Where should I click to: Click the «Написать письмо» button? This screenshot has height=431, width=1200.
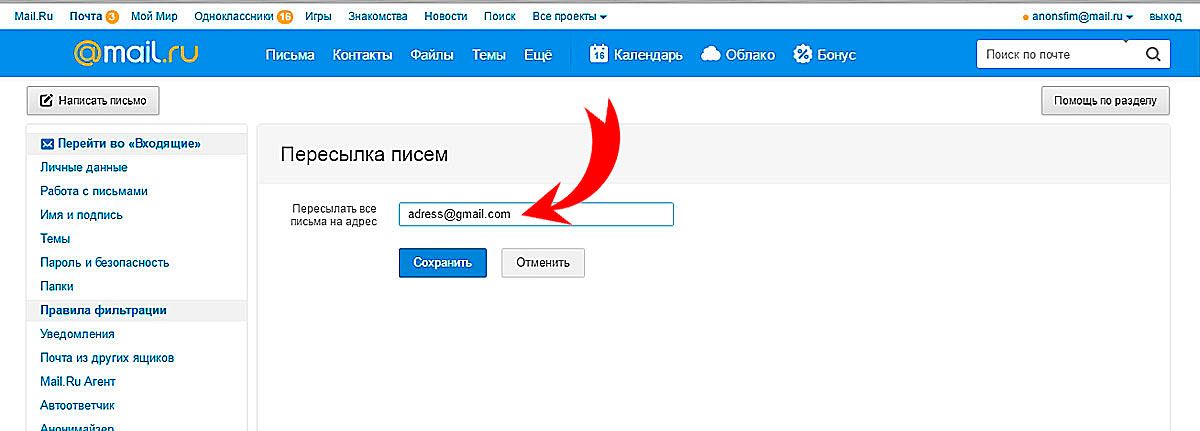pyautogui.click(x=93, y=101)
